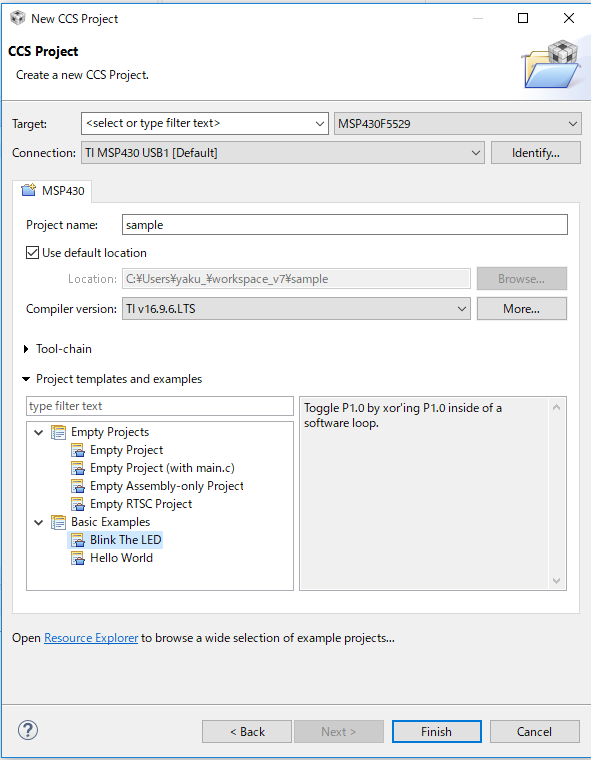
Task: Select the Hello World example icon
Action: click(78, 558)
